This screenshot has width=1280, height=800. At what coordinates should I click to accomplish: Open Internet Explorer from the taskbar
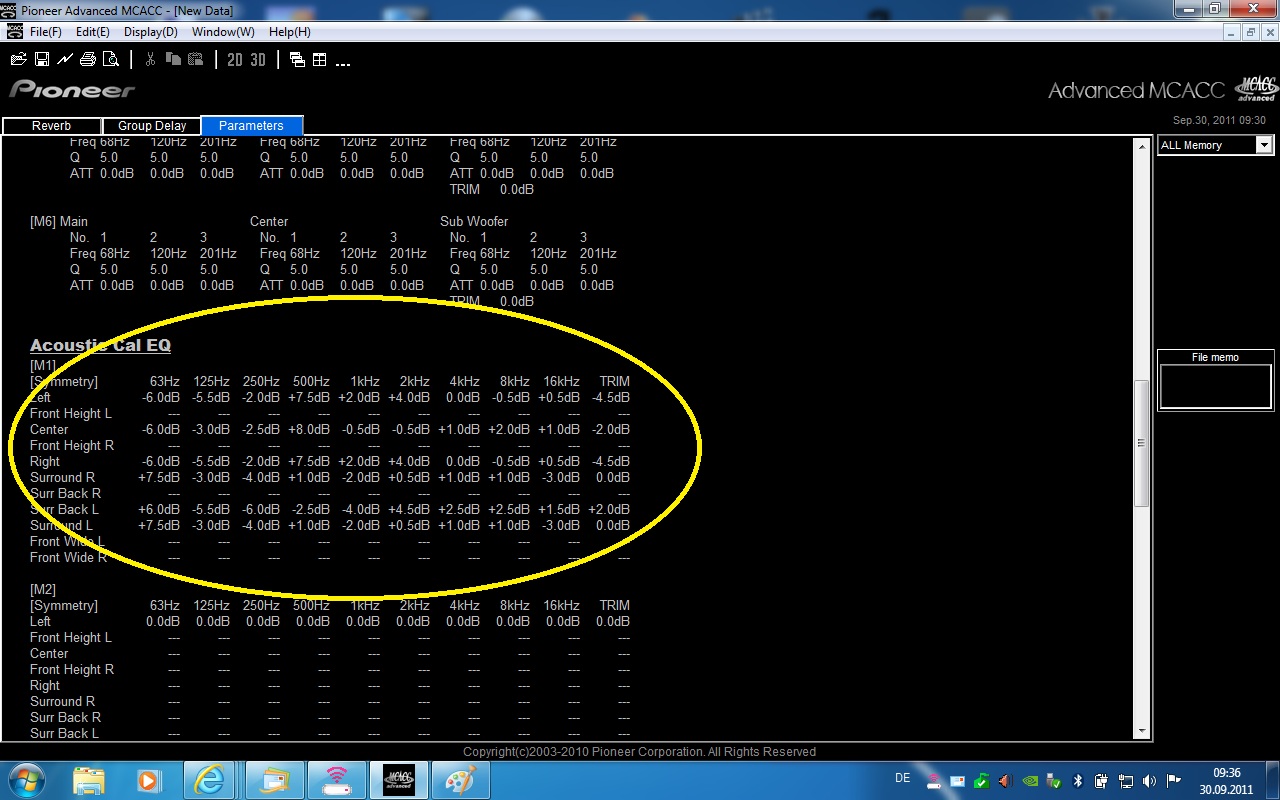tap(211, 780)
